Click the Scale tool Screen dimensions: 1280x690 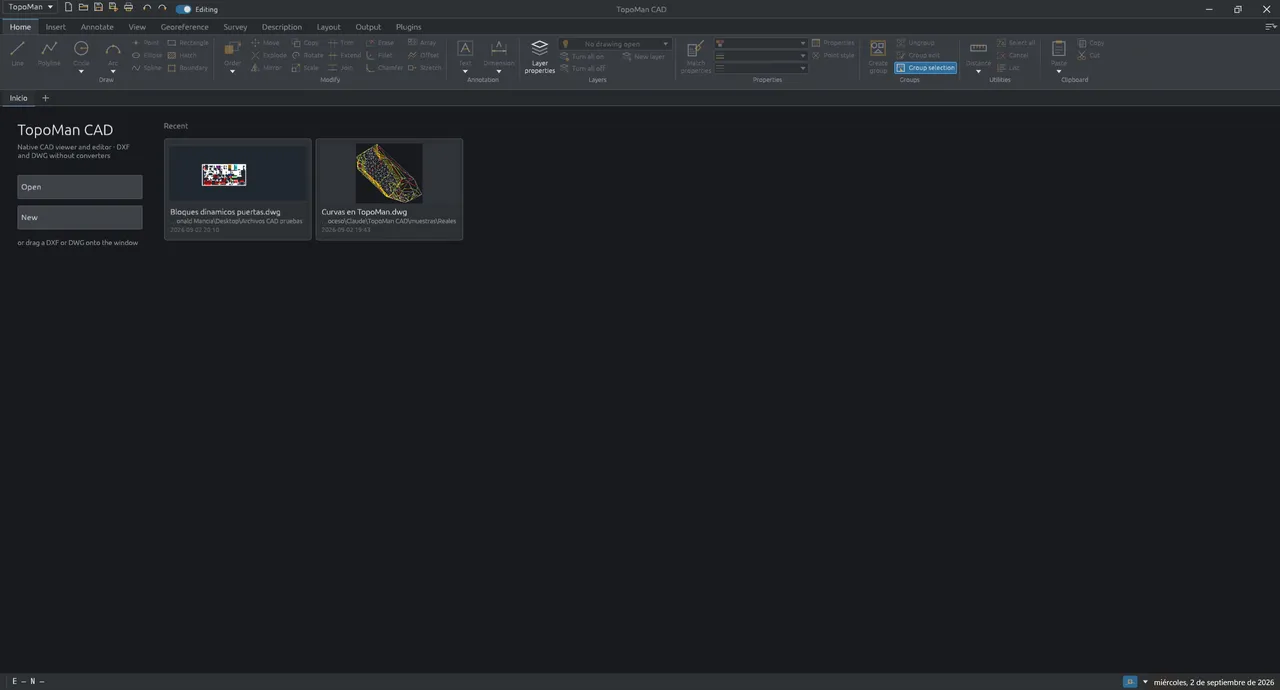tap(305, 68)
